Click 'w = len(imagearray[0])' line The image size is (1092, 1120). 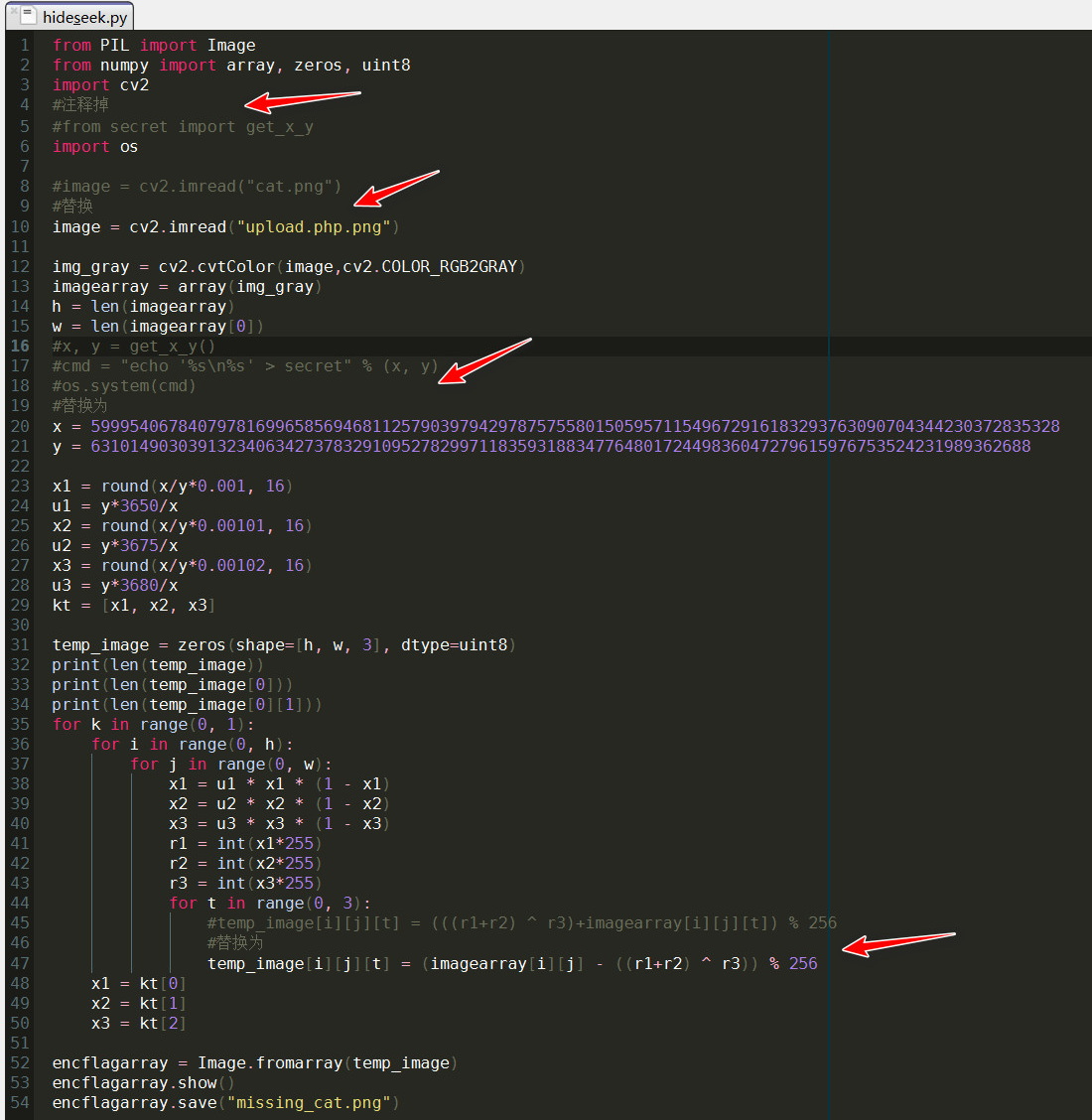(158, 327)
